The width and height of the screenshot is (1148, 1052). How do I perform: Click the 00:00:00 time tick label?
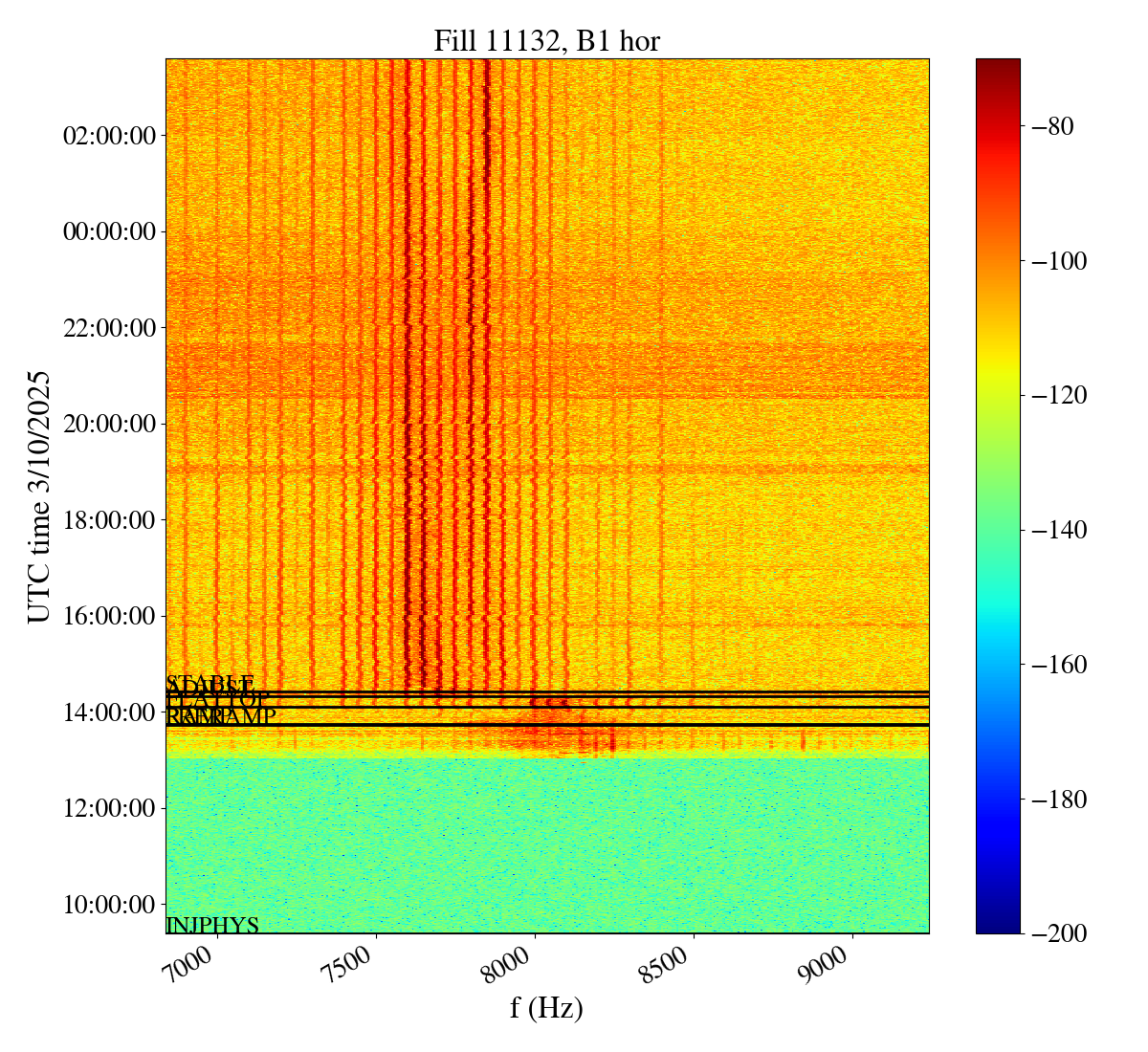click(x=109, y=231)
